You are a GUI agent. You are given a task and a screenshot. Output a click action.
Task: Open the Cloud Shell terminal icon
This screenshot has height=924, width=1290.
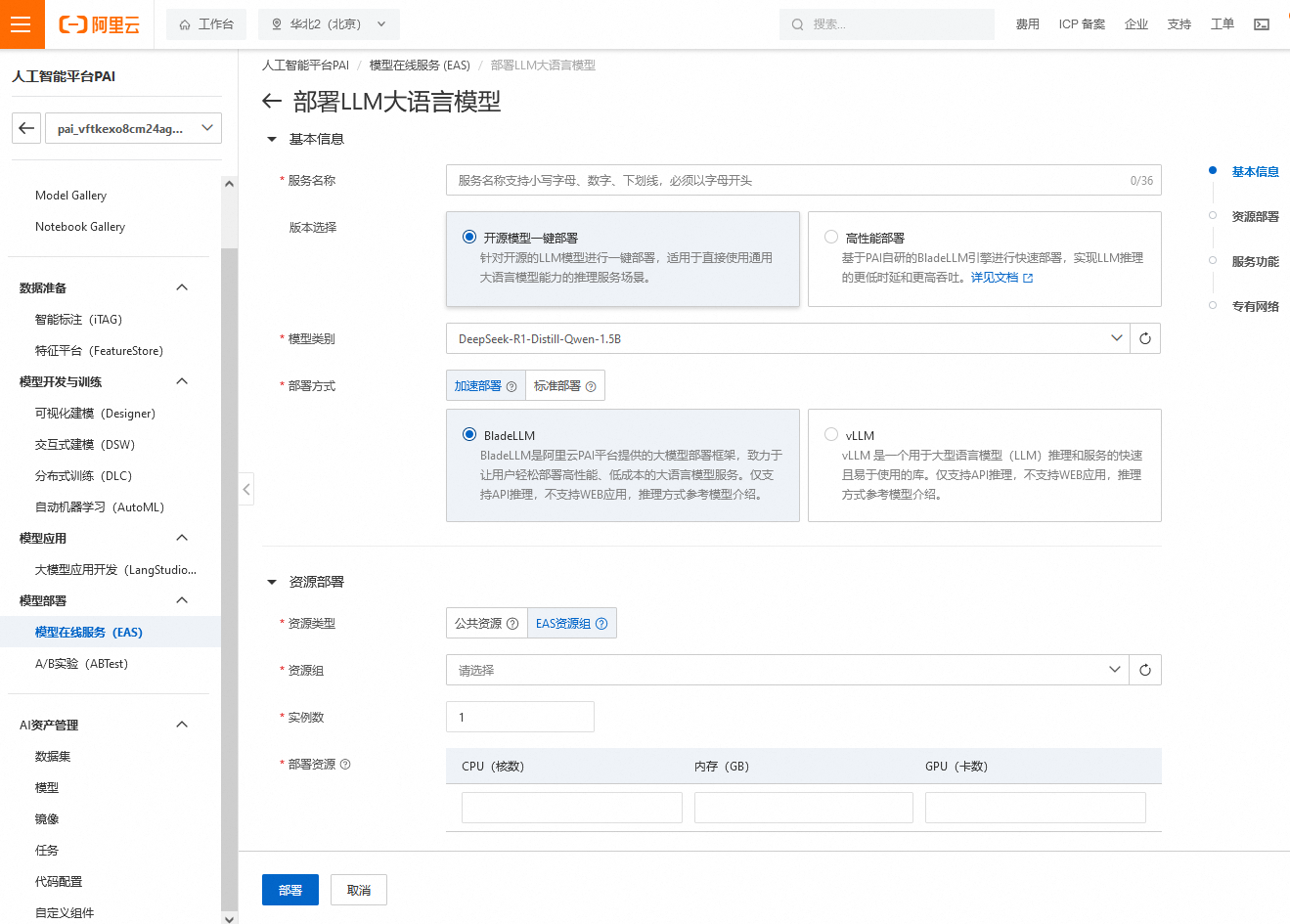[x=1262, y=24]
